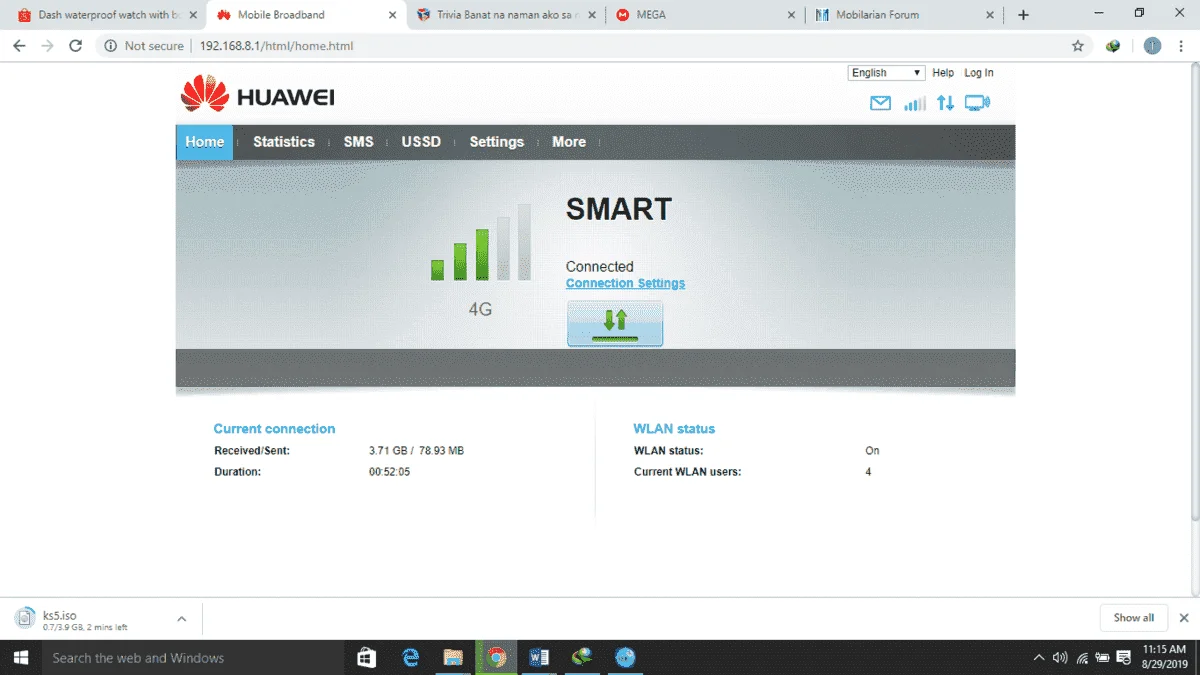1200x675 pixels.
Task: Open File Explorer from taskbar
Action: [453, 658]
